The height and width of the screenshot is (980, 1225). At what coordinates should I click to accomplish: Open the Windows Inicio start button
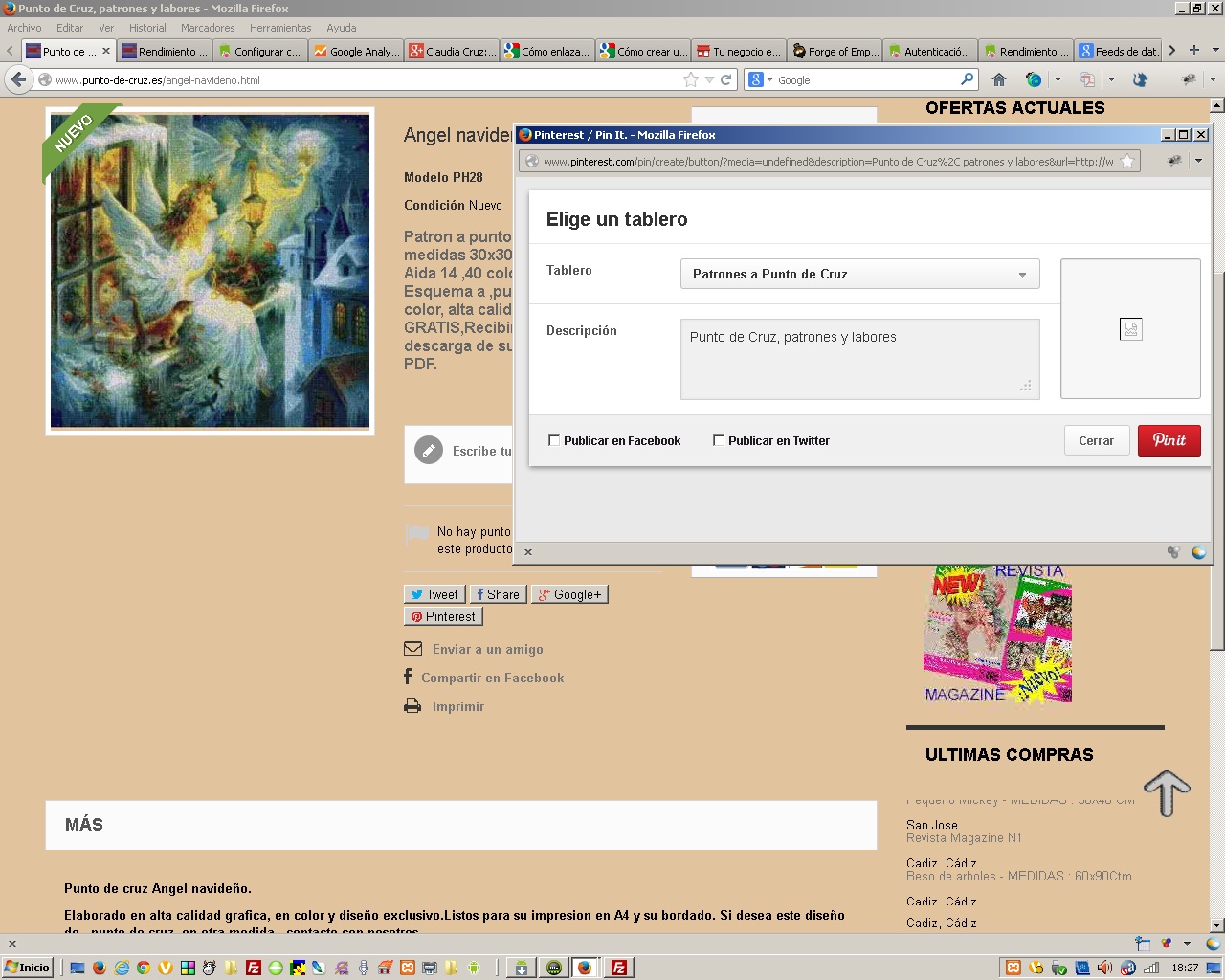(x=27, y=968)
